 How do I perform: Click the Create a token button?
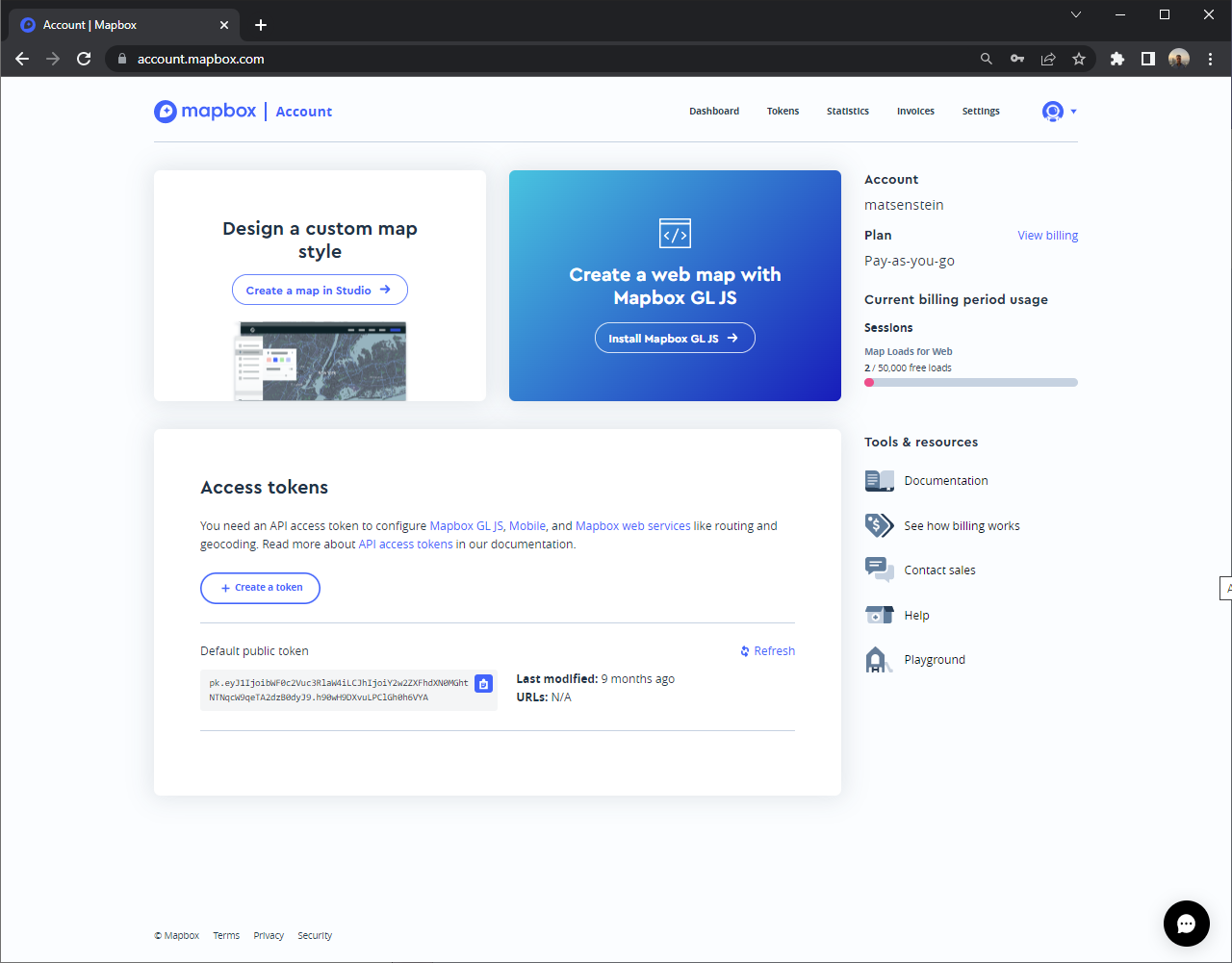tap(260, 588)
